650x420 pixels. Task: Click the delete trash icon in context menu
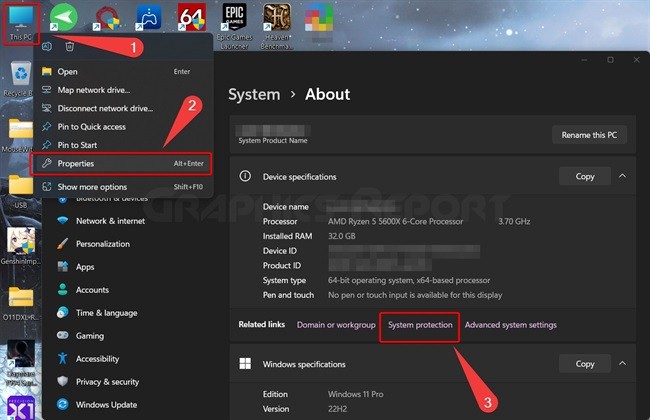[70, 46]
